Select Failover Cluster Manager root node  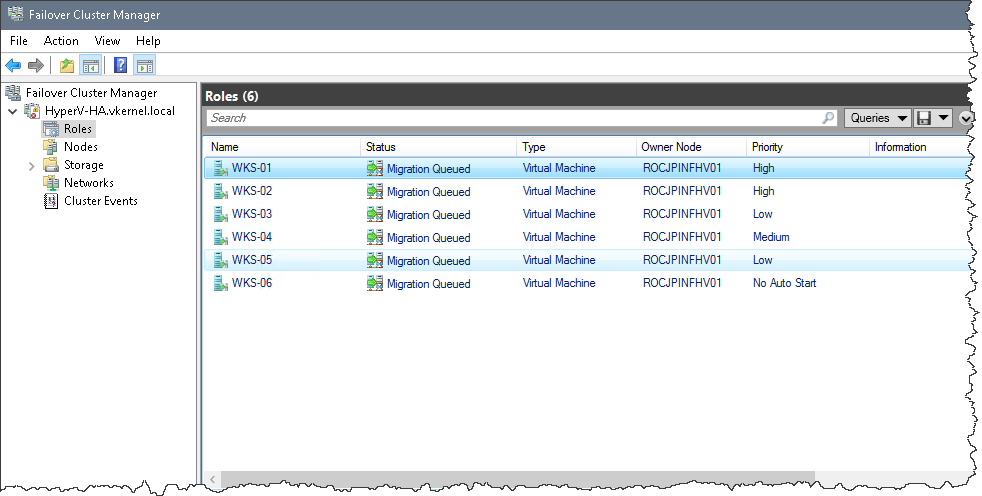pyautogui.click(x=91, y=93)
